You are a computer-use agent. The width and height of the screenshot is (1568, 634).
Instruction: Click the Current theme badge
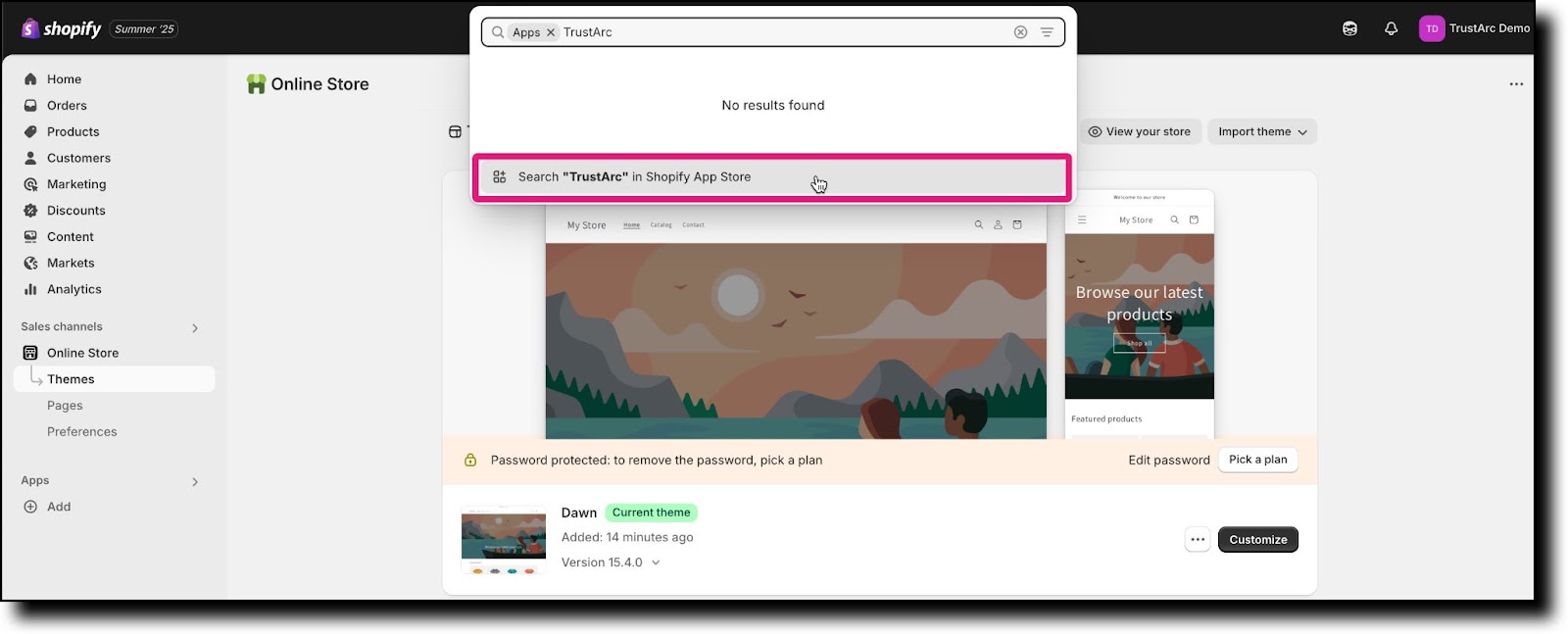click(651, 513)
